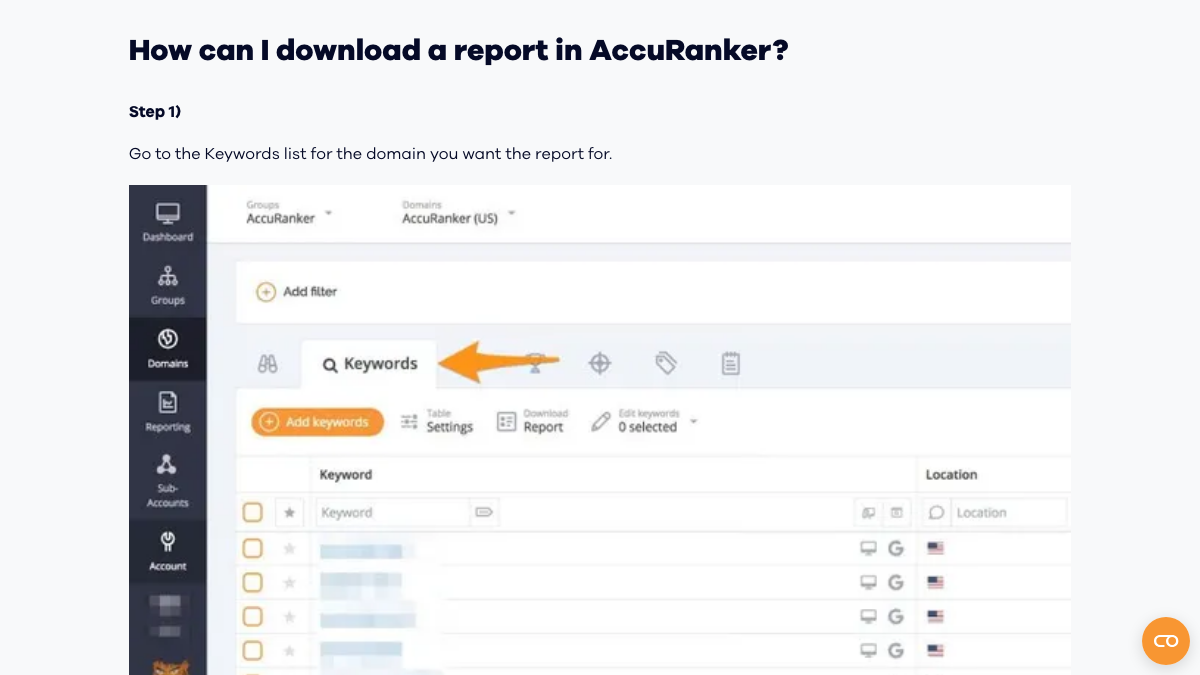Open the Groups AccuRanker dropdown
The height and width of the screenshot is (675, 1200).
click(289, 213)
